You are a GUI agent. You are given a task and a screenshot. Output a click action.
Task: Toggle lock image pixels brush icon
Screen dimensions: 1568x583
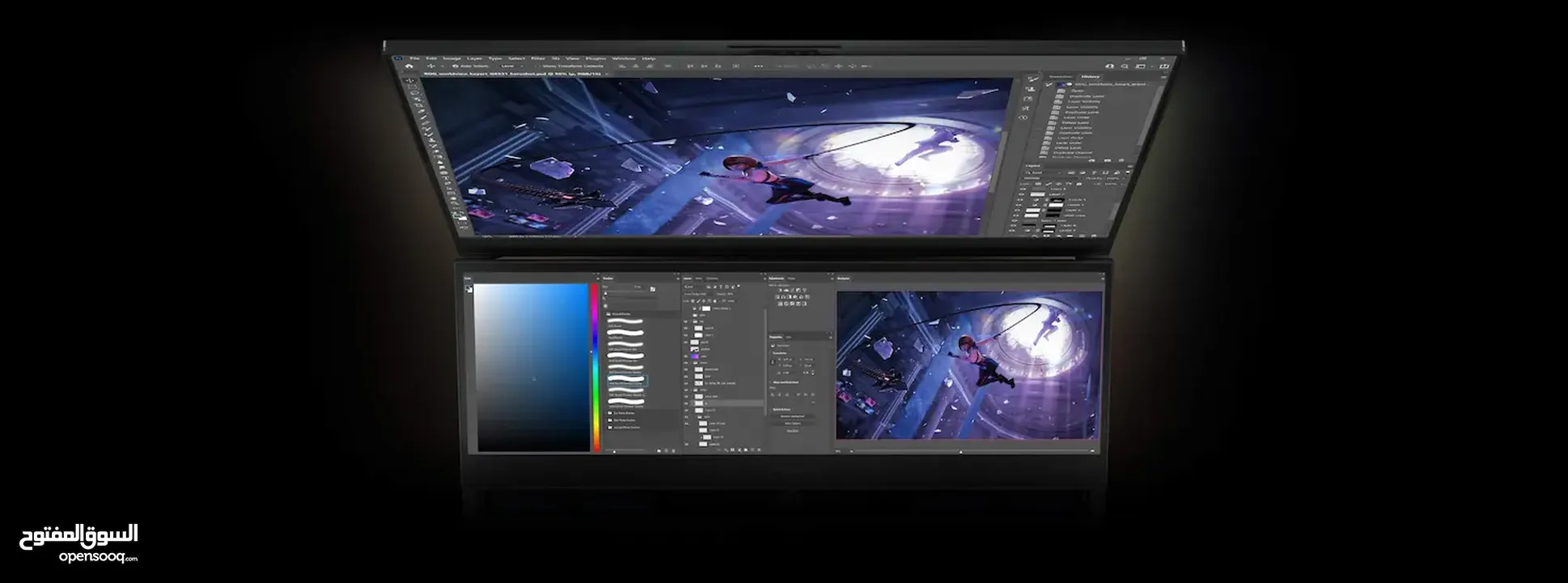[698, 301]
